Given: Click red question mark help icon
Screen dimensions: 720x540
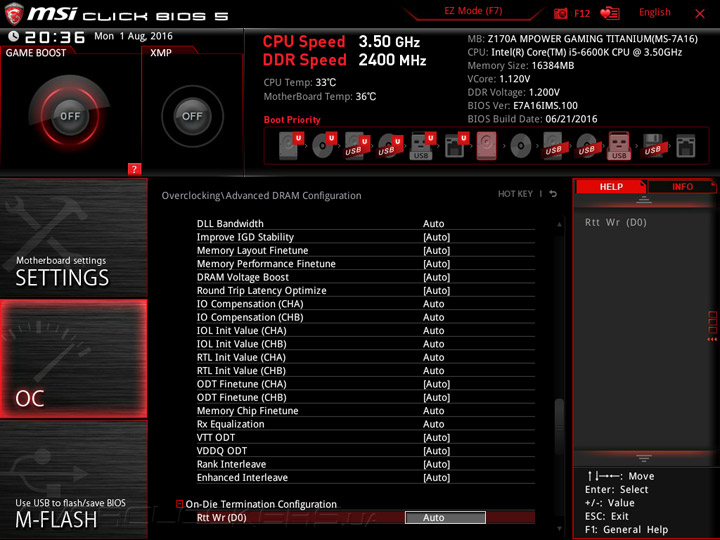Looking at the screenshot, I should [x=134, y=169].
